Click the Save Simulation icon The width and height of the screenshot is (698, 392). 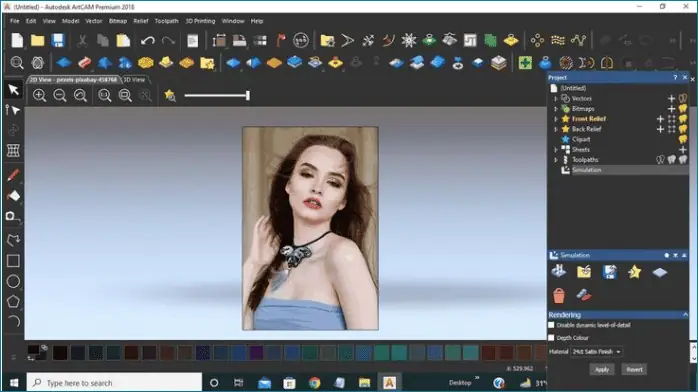pos(609,271)
